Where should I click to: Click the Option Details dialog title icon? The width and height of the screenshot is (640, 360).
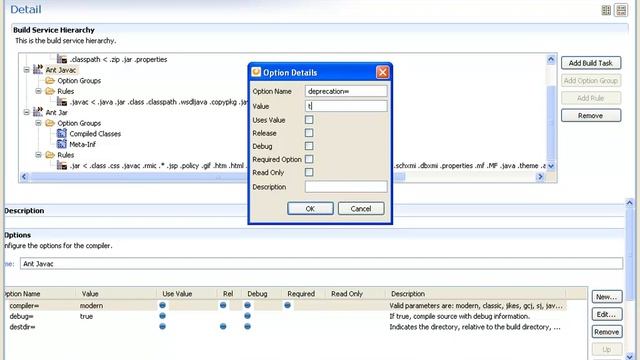[256, 72]
